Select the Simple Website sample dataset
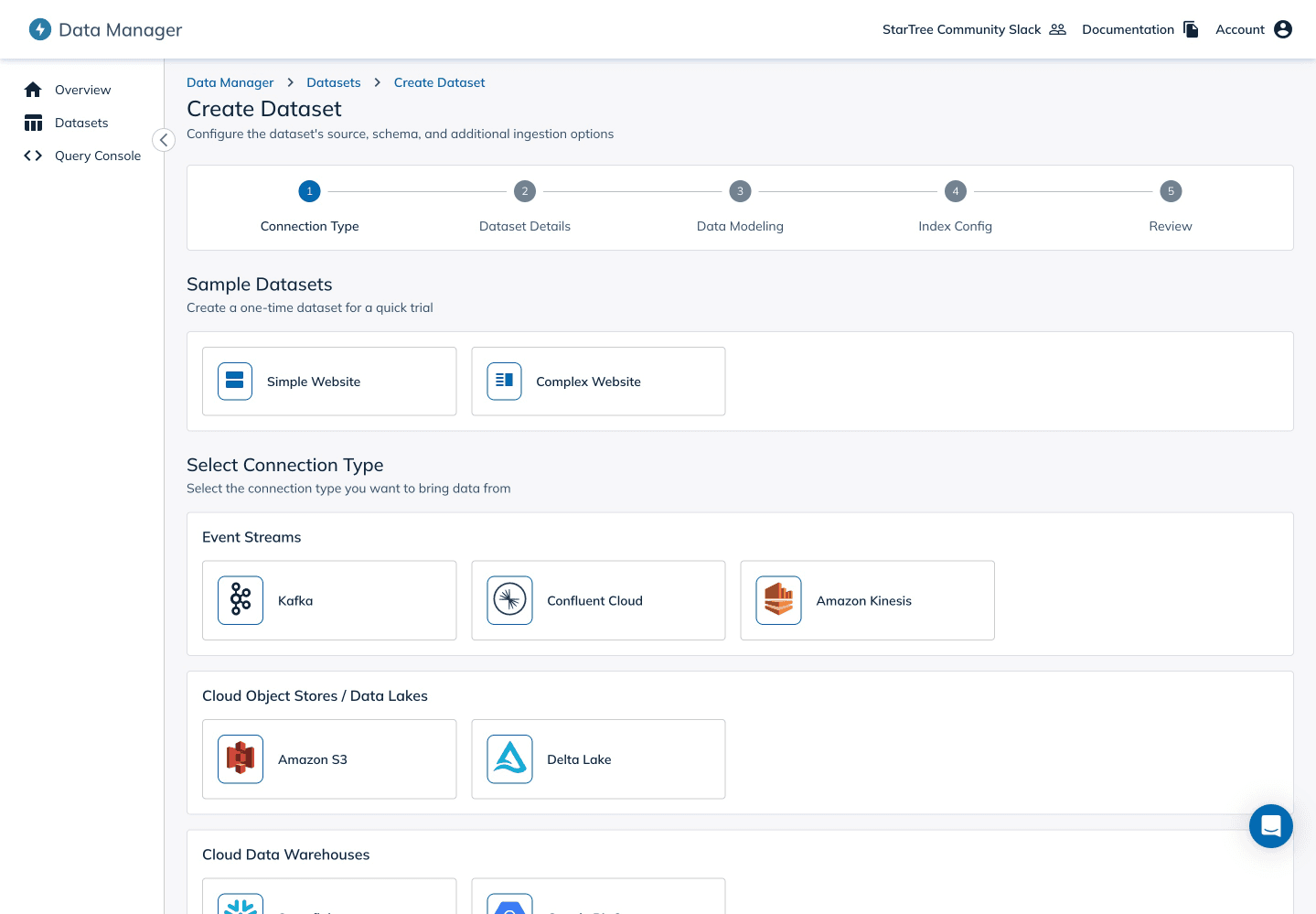This screenshot has width=1316, height=914. pos(328,382)
